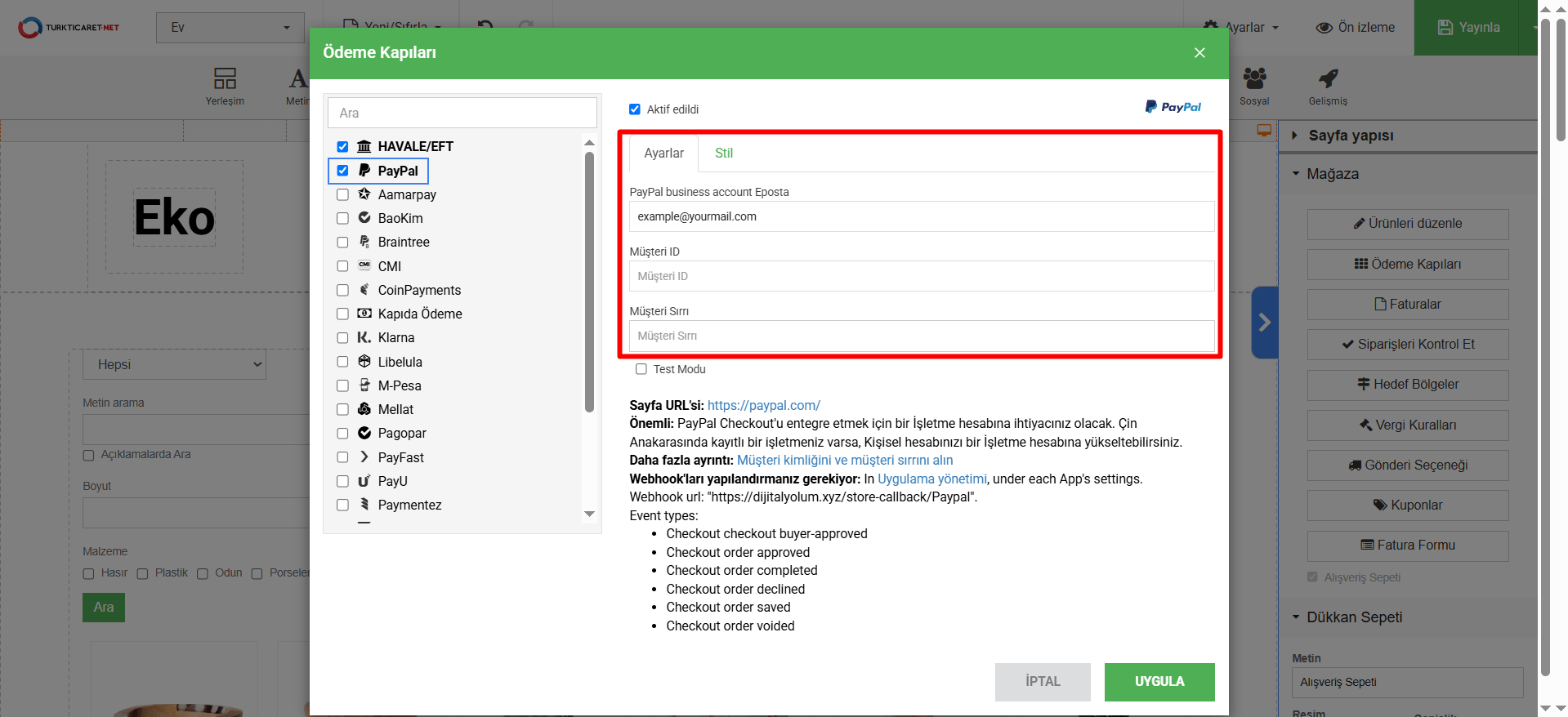Click the Klarna icon
Image resolution: width=1568 pixels, height=717 pixels.
[x=364, y=337]
